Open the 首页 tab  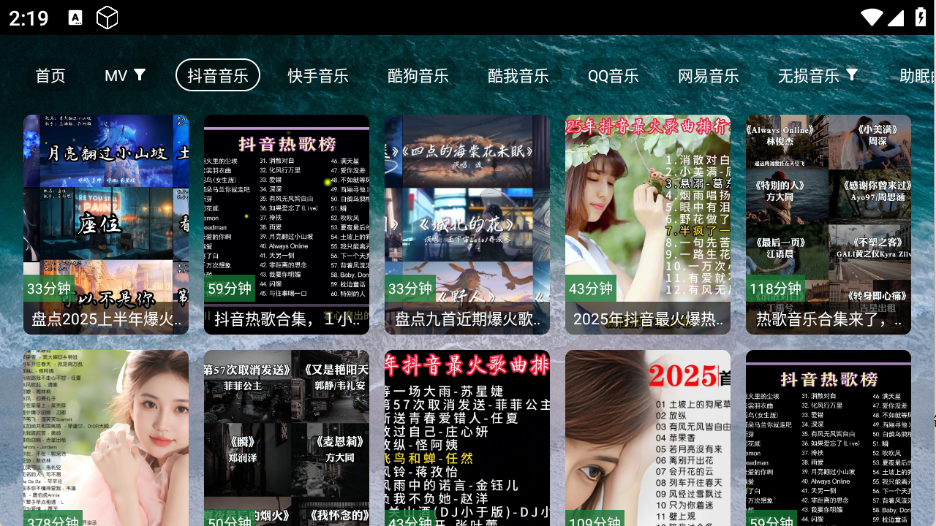tap(50, 76)
